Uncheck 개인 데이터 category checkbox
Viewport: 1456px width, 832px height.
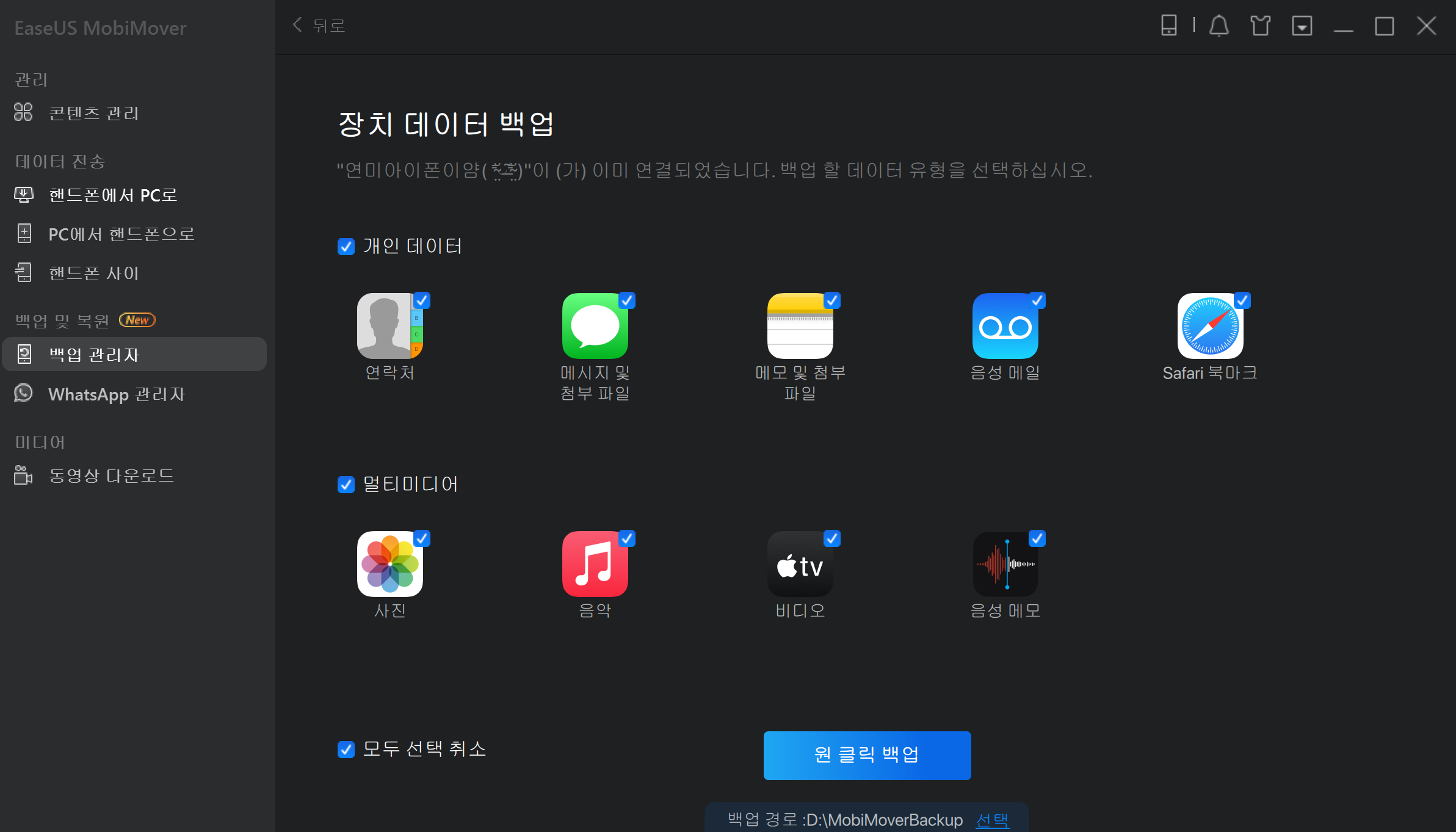pos(346,246)
